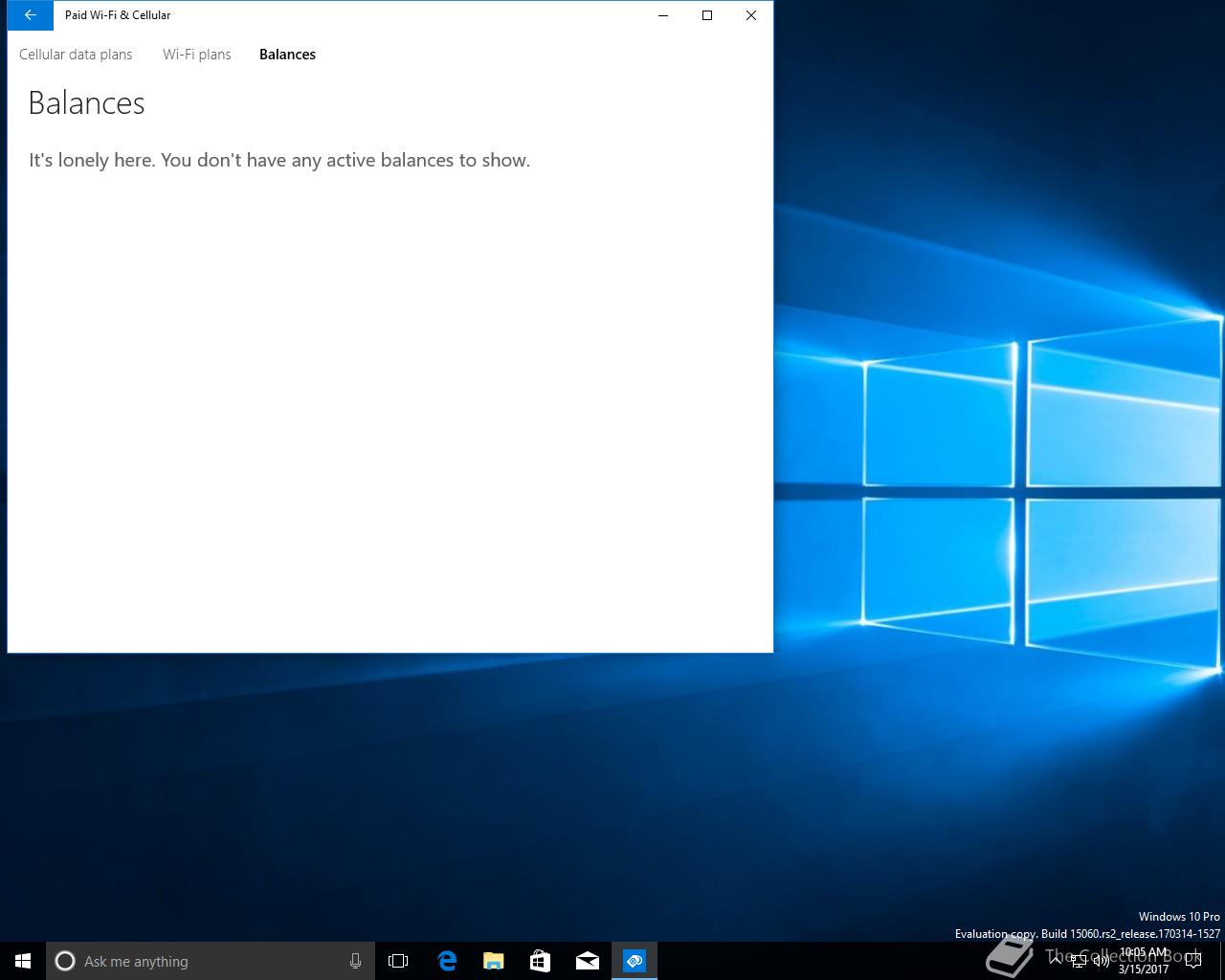Click the volume speaker tray icon
The height and width of the screenshot is (980, 1225).
point(1101,962)
